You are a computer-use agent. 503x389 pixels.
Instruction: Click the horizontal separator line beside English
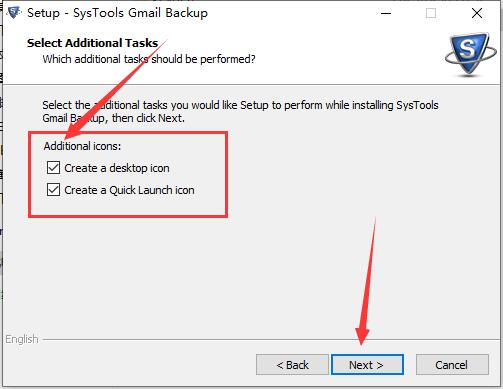click(271, 340)
